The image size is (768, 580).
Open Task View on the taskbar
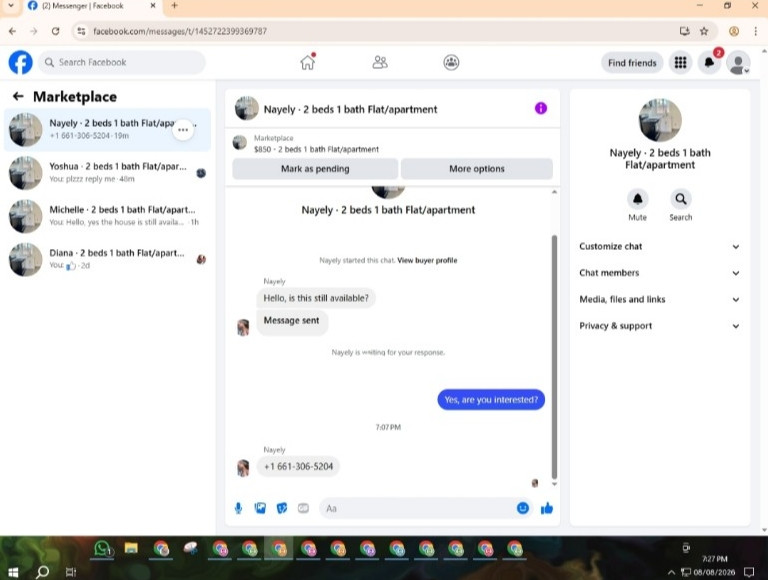pyautogui.click(x=71, y=572)
